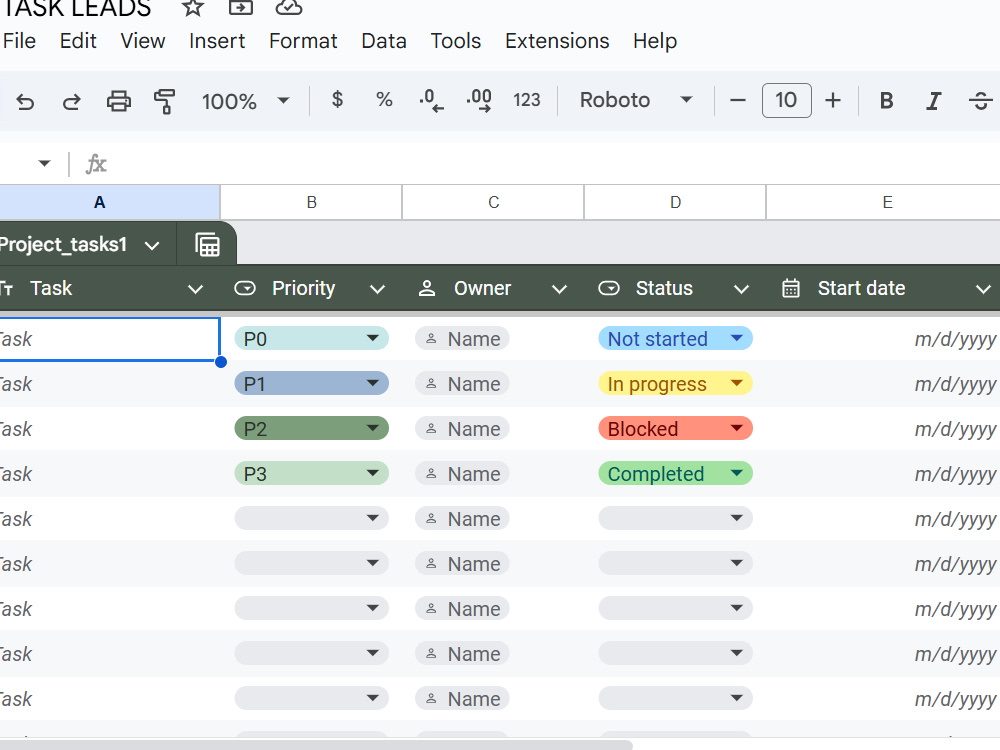1000x750 pixels.
Task: Select column D header
Action: pos(675,202)
